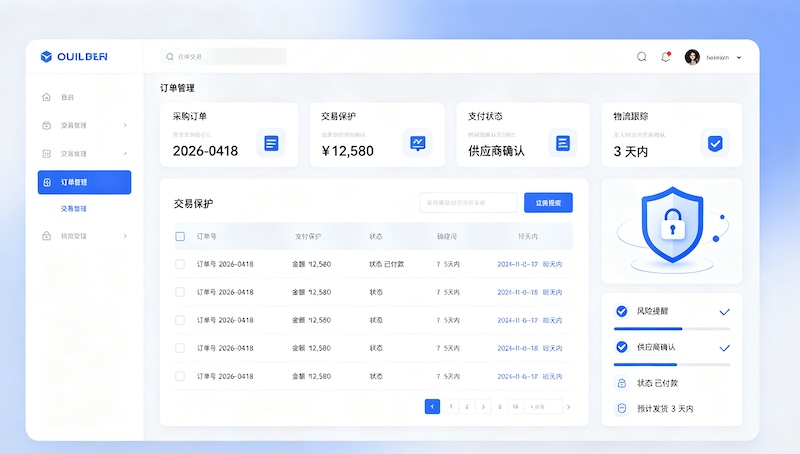The height and width of the screenshot is (454, 800).
Task: Click the 状态 已付款 cell in the table
Action: pyautogui.click(x=387, y=264)
